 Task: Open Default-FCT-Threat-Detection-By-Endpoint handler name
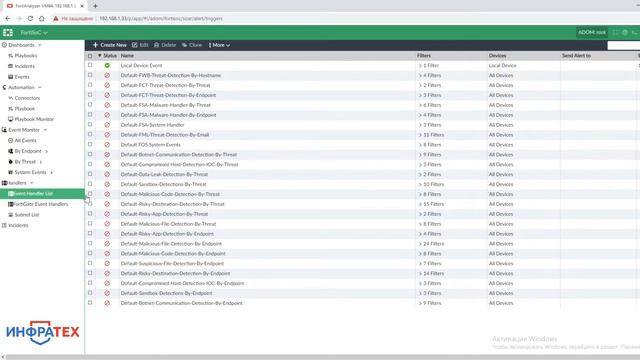pos(168,95)
